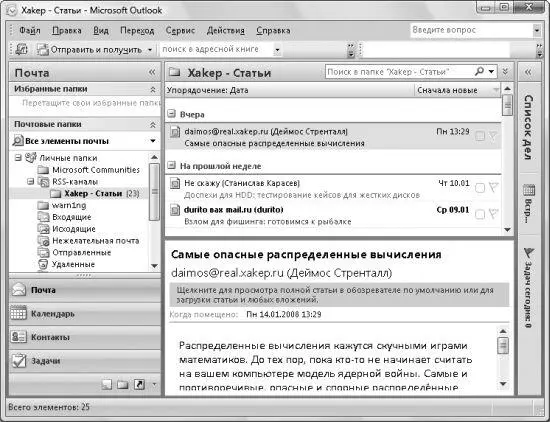Viewport: 550px width, 422px height.
Task: Toggle flag on durito message
Action: tap(493, 214)
